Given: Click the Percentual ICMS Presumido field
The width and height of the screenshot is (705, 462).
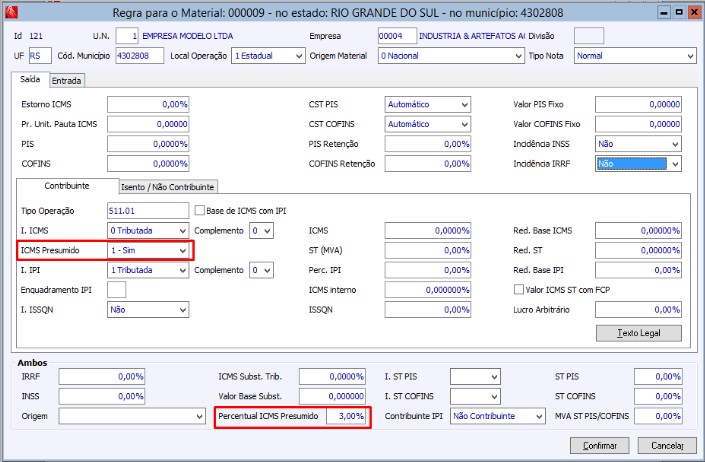Looking at the screenshot, I should [346, 415].
